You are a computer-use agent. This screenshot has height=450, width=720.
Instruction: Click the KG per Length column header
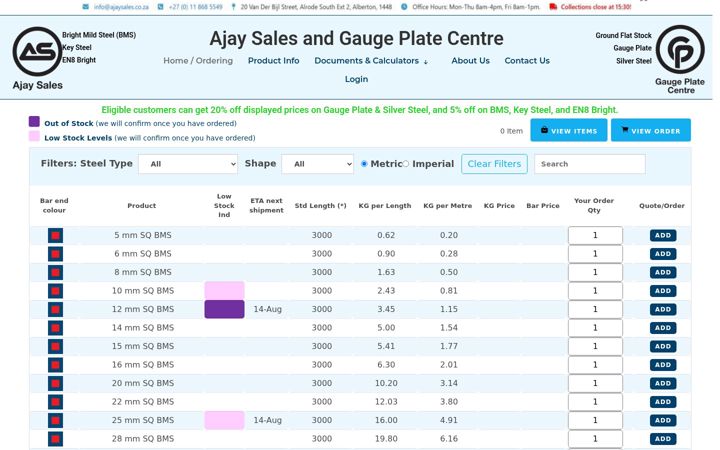pos(385,206)
